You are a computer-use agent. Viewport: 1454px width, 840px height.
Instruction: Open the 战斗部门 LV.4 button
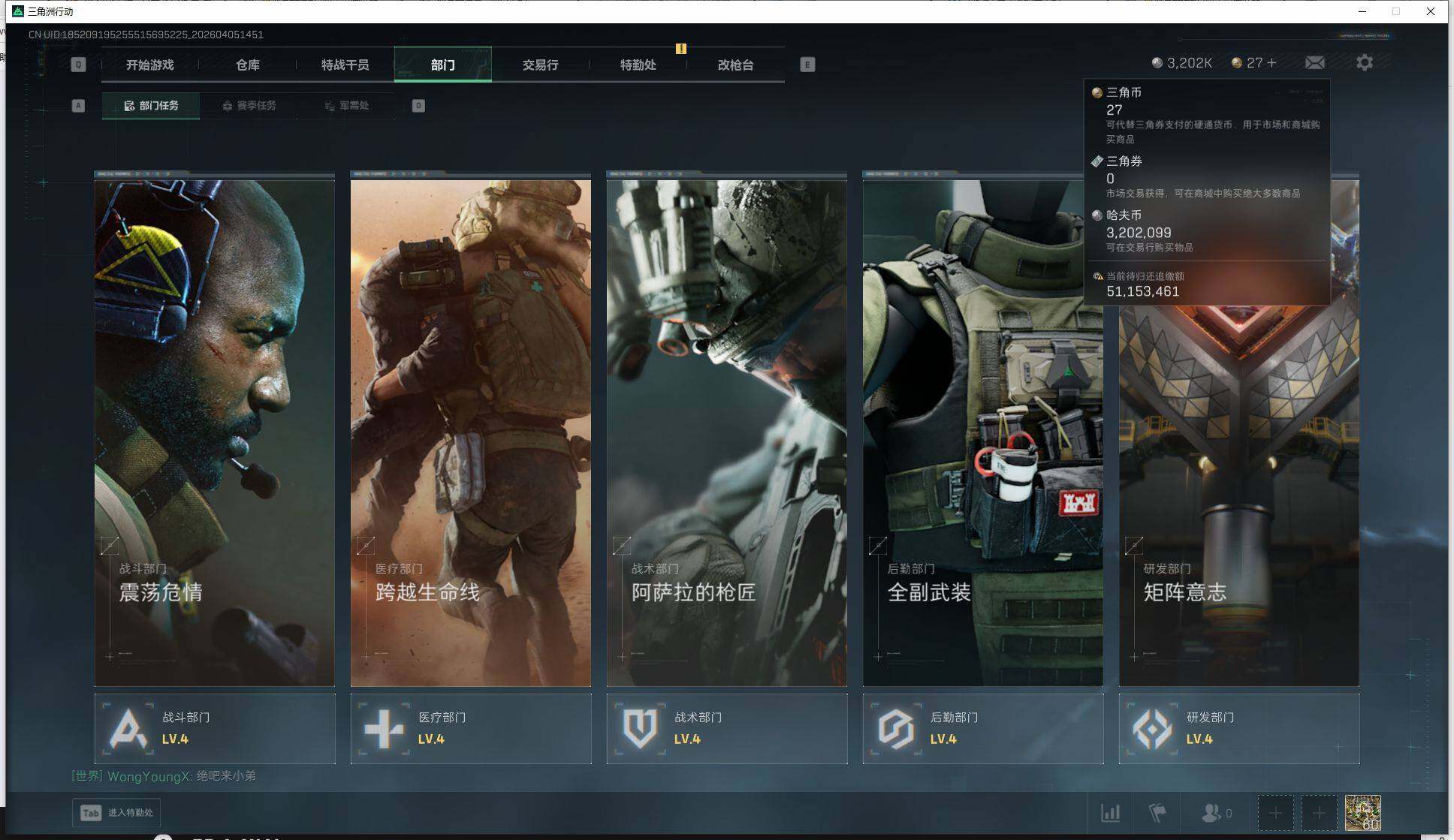coord(215,728)
